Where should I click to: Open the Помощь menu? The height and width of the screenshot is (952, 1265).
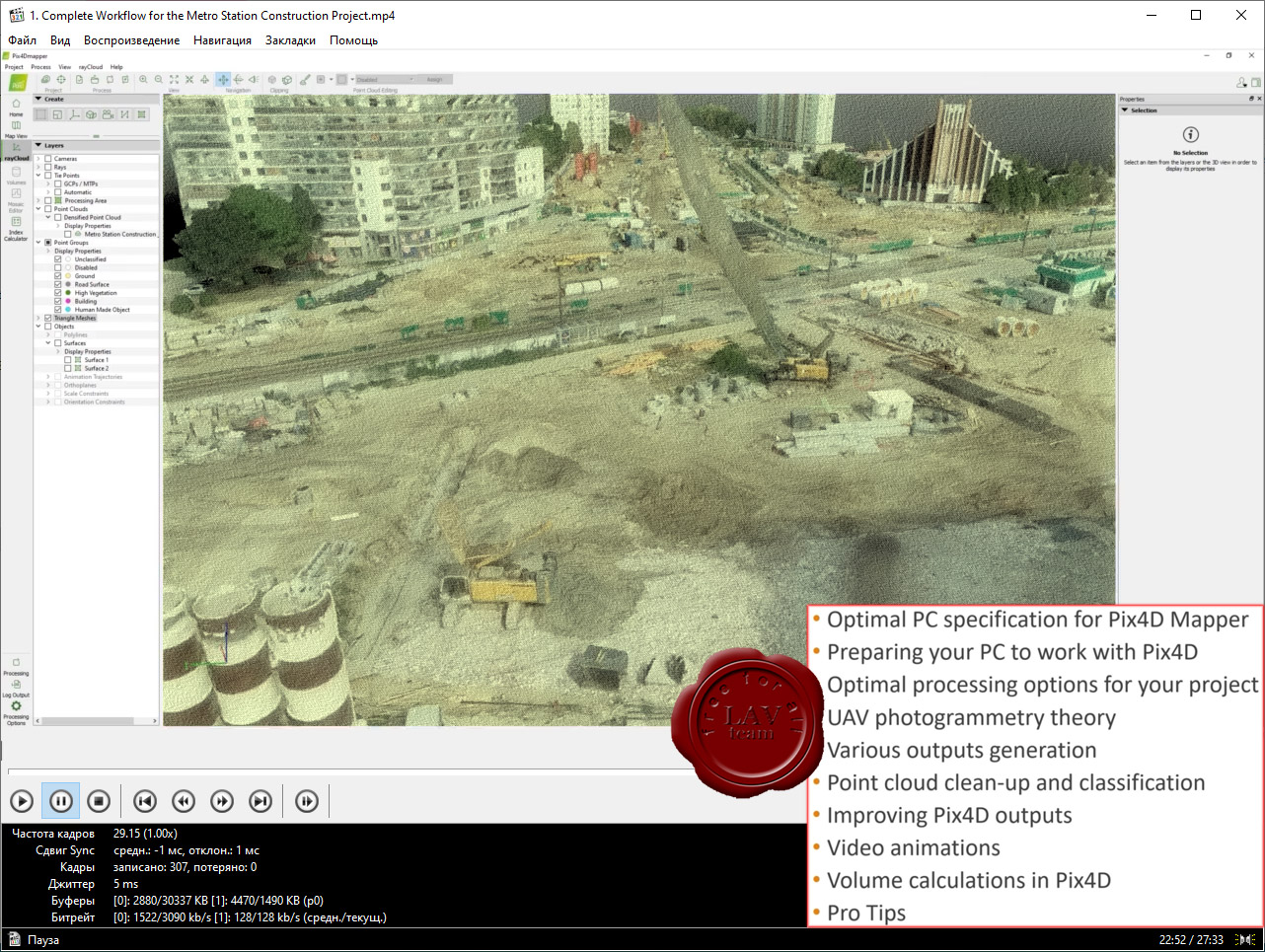353,40
